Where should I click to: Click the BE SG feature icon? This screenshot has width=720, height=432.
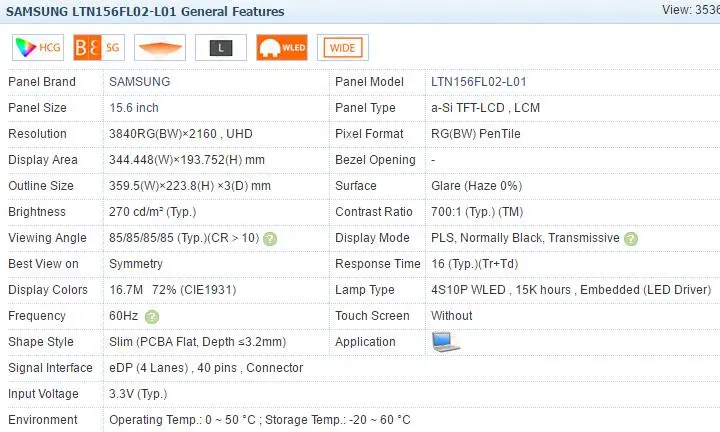click(x=99, y=47)
